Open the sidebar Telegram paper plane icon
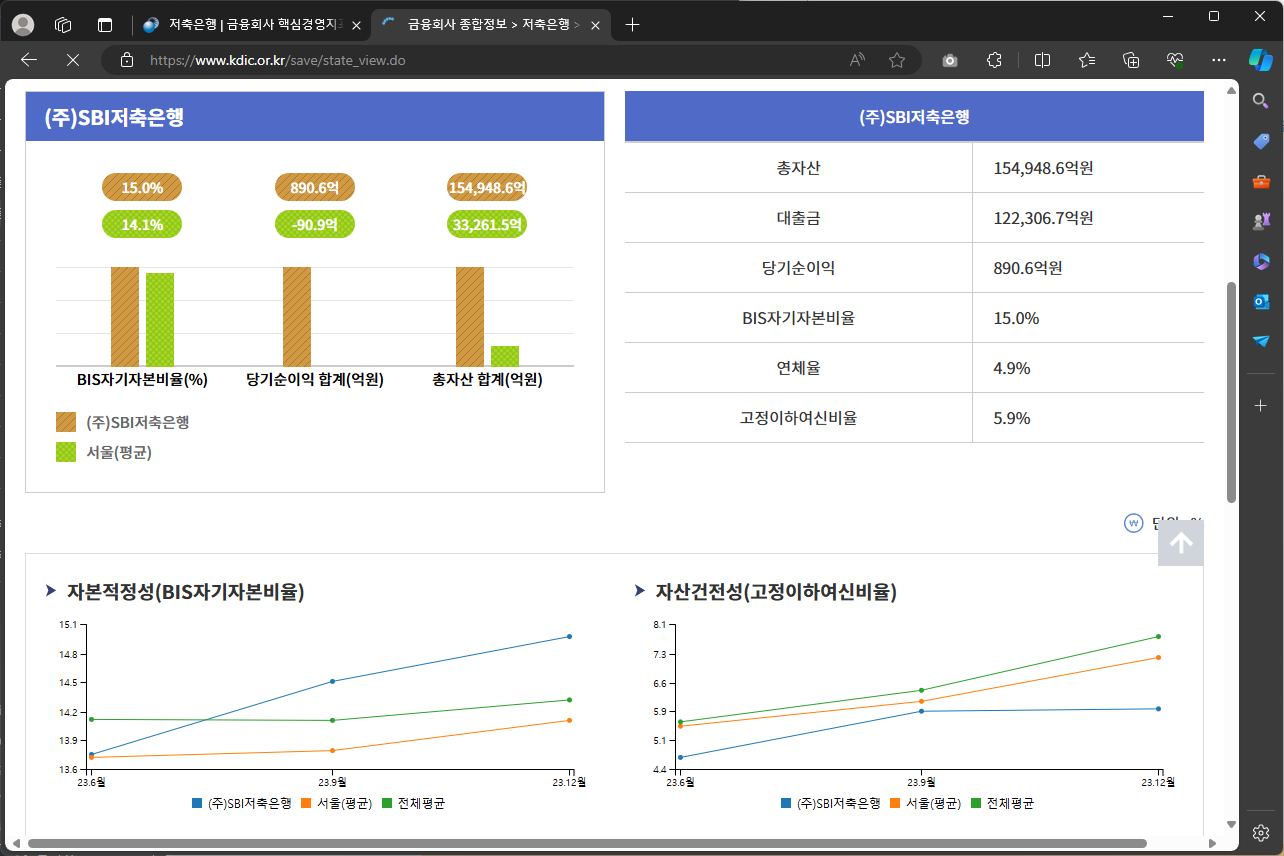This screenshot has width=1284, height=856. [1261, 341]
